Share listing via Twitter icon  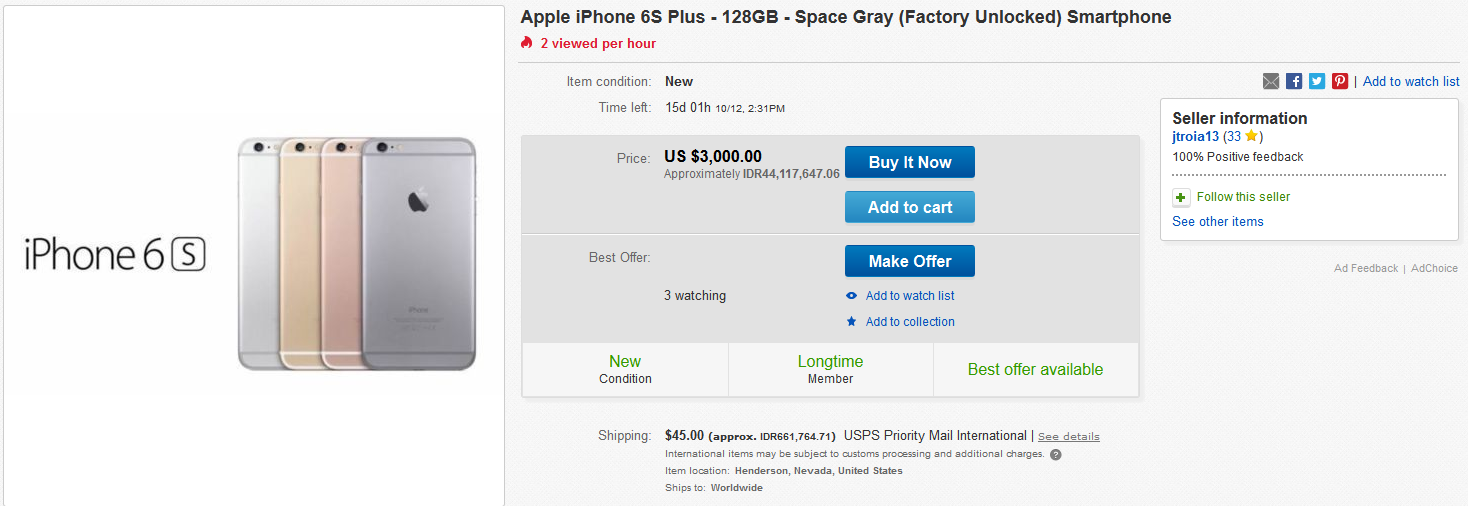click(x=1317, y=81)
